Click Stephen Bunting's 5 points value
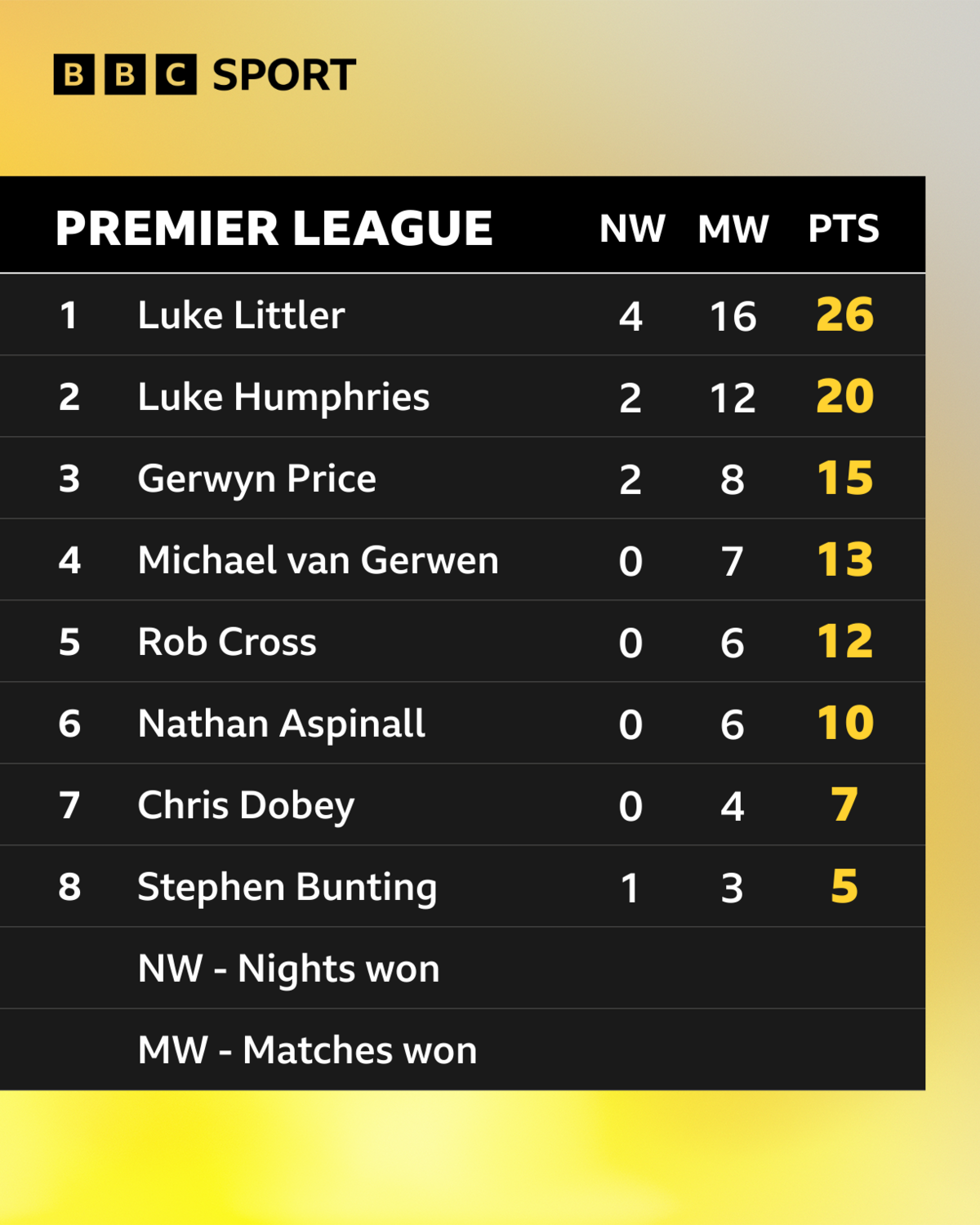 point(844,886)
